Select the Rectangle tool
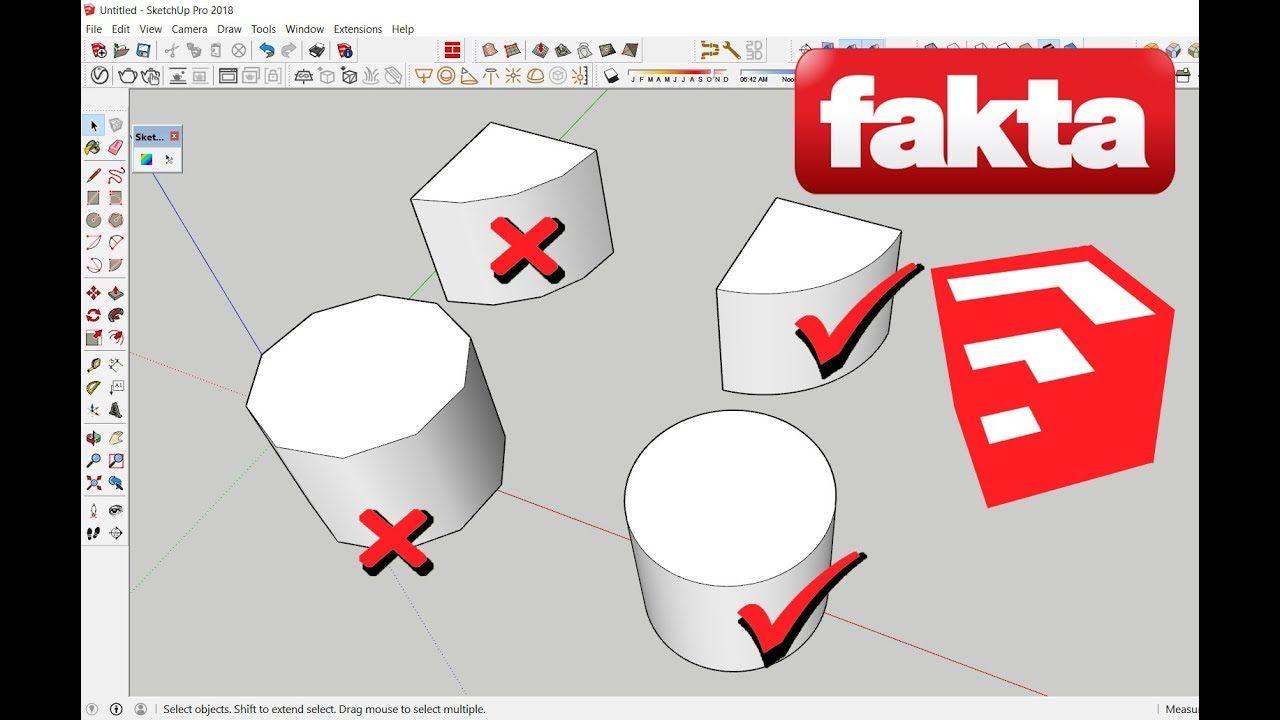The image size is (1280, 720). 94,198
